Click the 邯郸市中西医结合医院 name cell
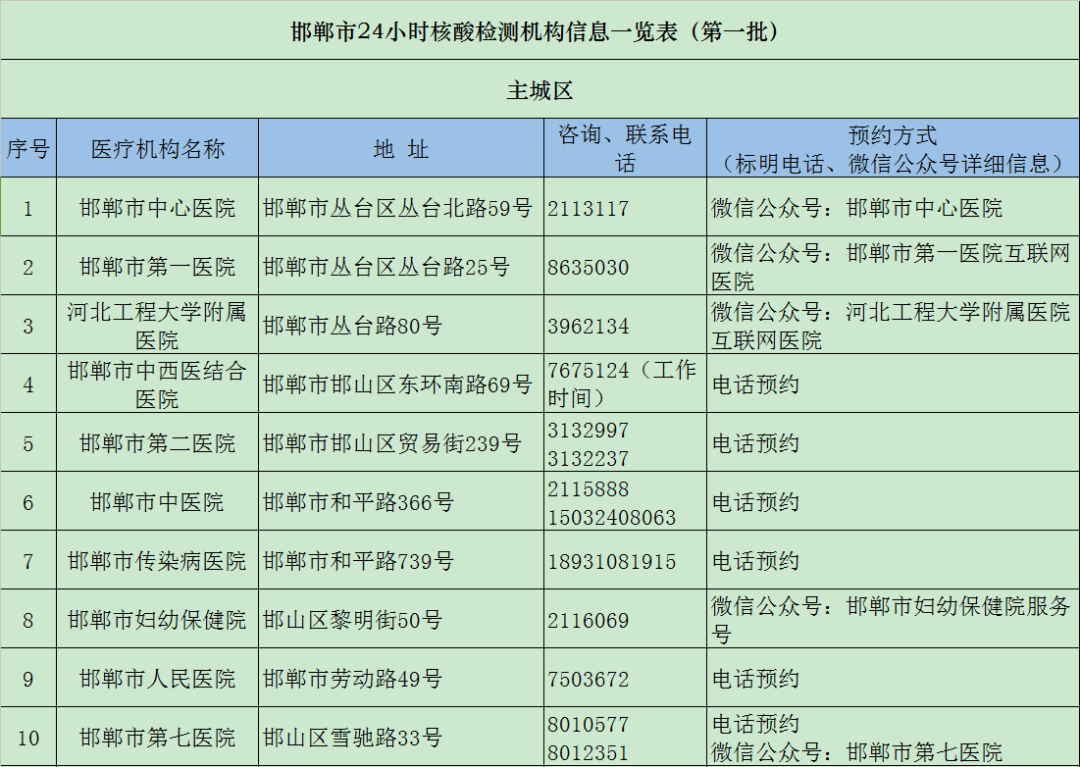This screenshot has height=767, width=1080. tap(158, 384)
